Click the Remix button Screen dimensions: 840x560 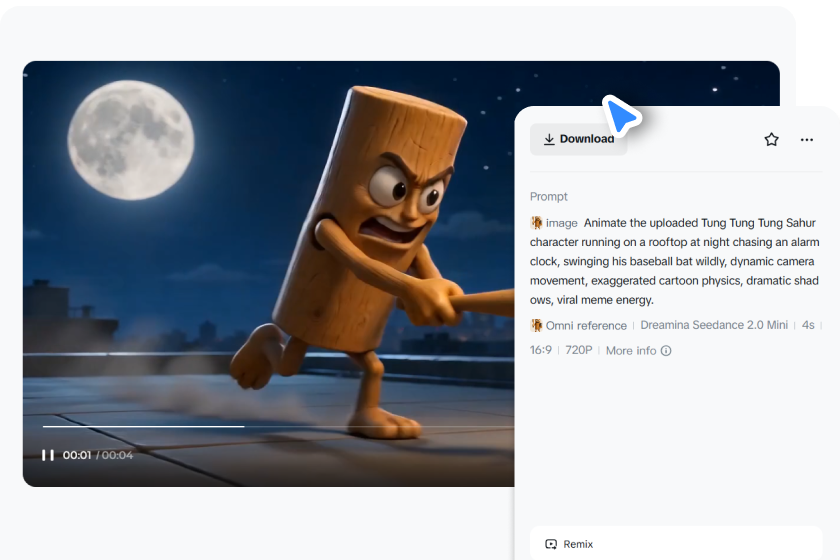click(676, 543)
